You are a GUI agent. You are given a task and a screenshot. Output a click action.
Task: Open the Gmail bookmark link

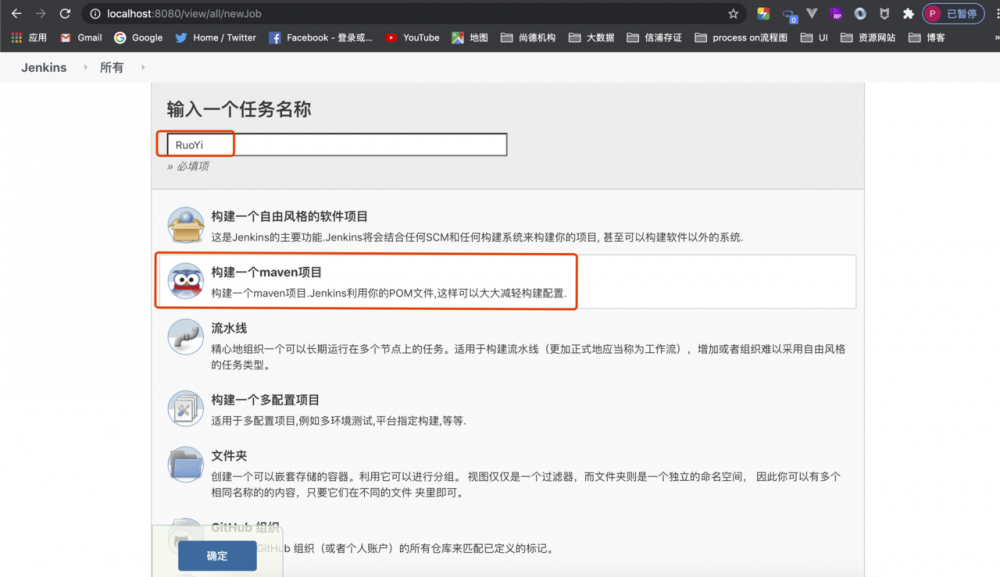(x=78, y=38)
